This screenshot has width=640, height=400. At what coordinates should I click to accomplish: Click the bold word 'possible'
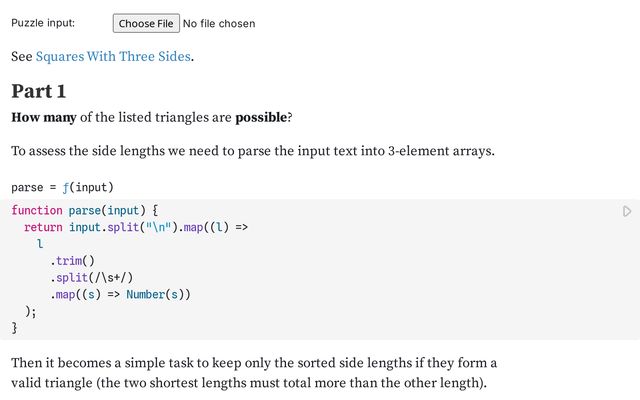click(260, 118)
